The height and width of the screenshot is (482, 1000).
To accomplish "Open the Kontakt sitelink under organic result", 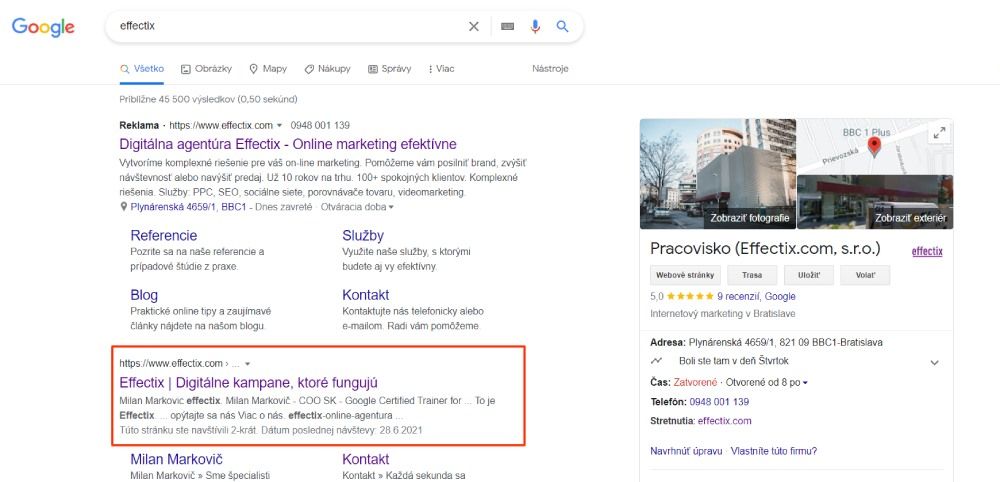I will pos(365,459).
